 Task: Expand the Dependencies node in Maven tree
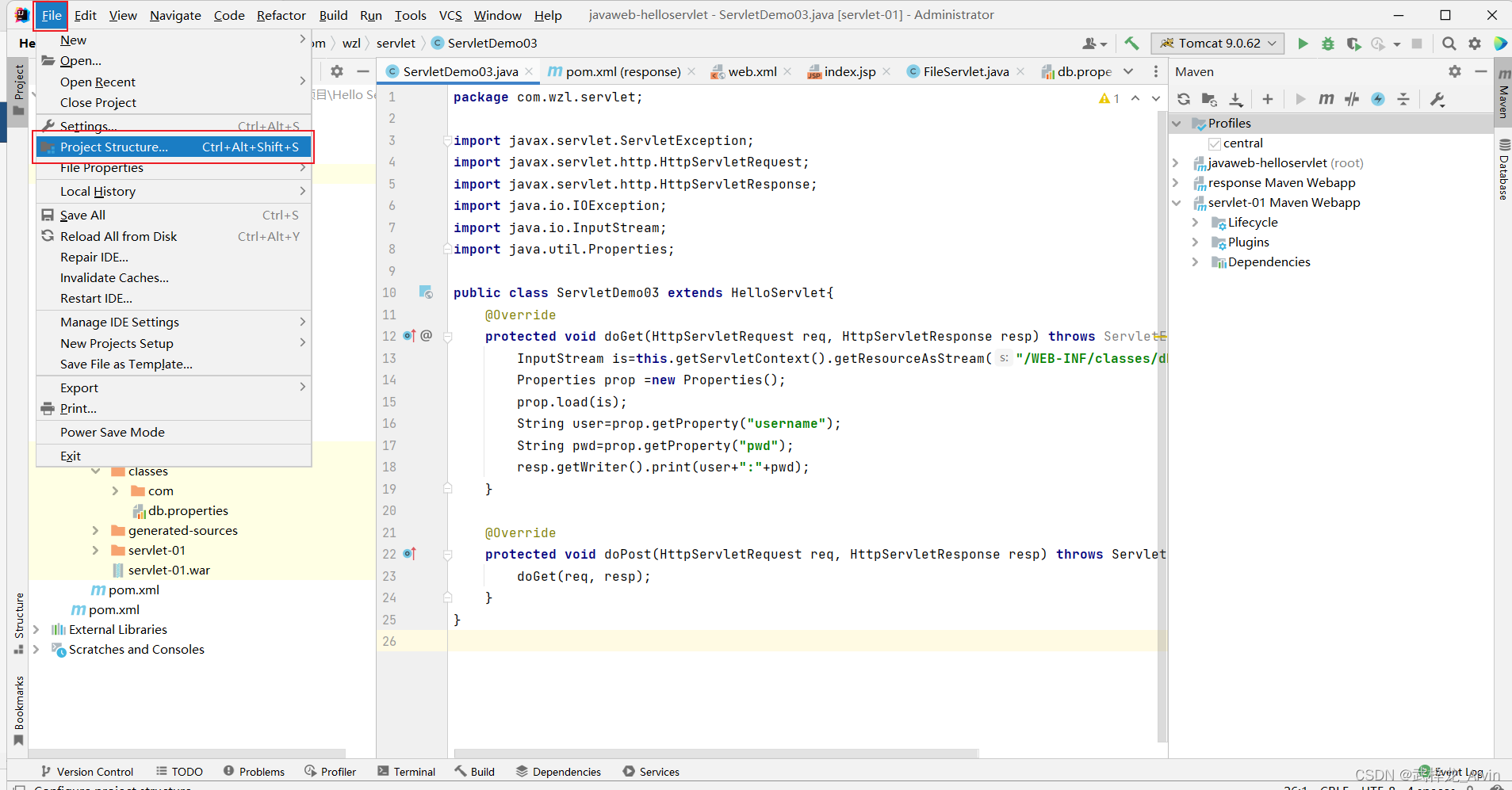pos(1196,262)
